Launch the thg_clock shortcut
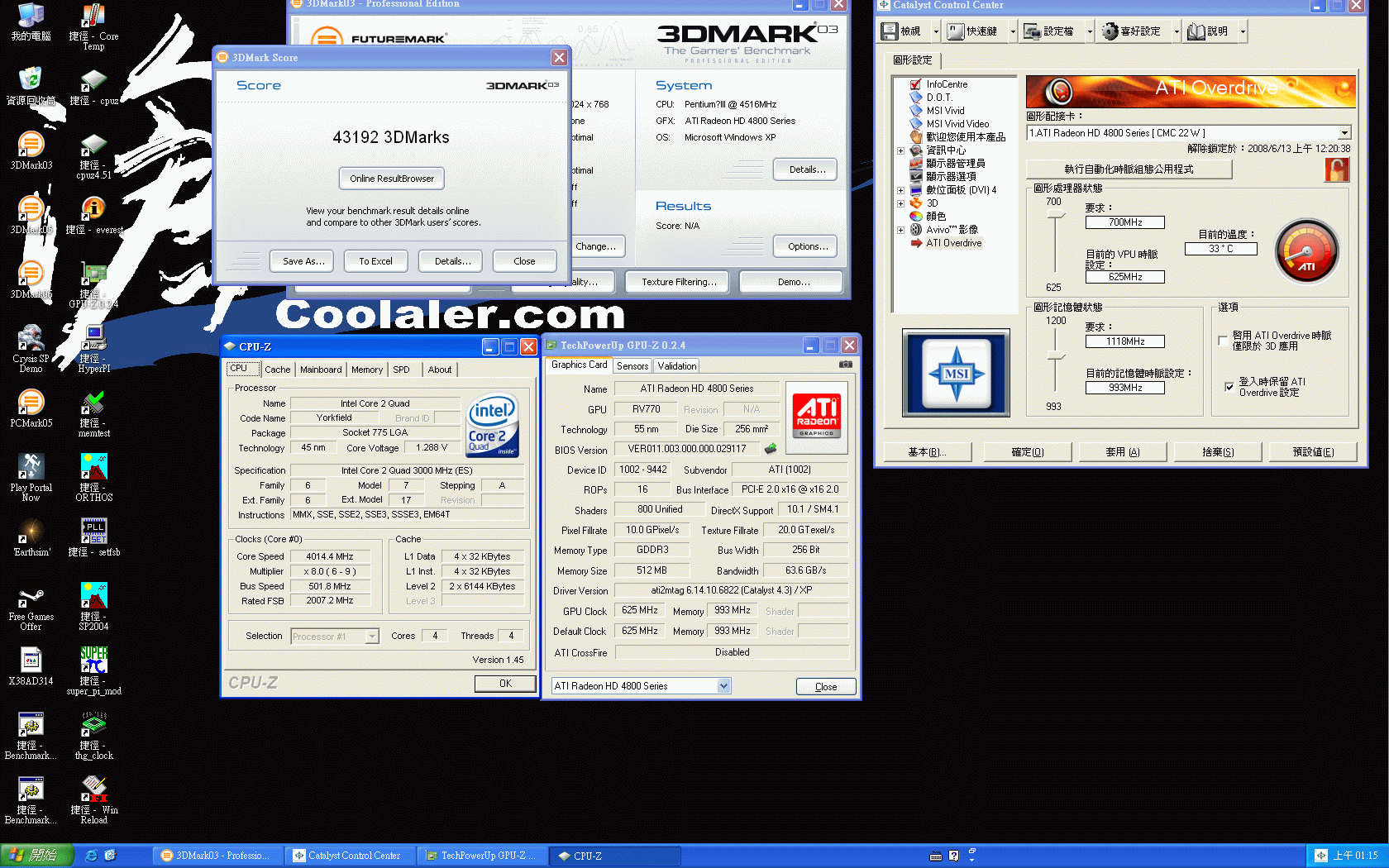This screenshot has width=1389, height=868. point(93,735)
